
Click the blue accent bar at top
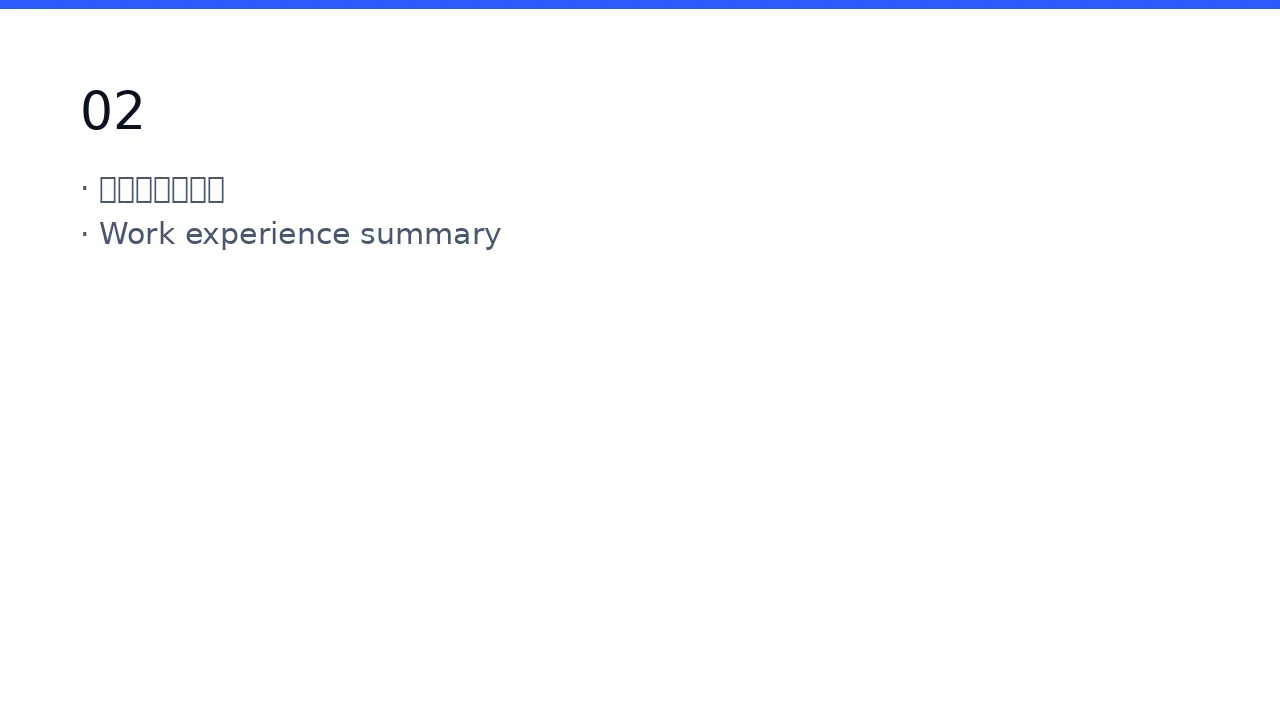pyautogui.click(x=640, y=4)
